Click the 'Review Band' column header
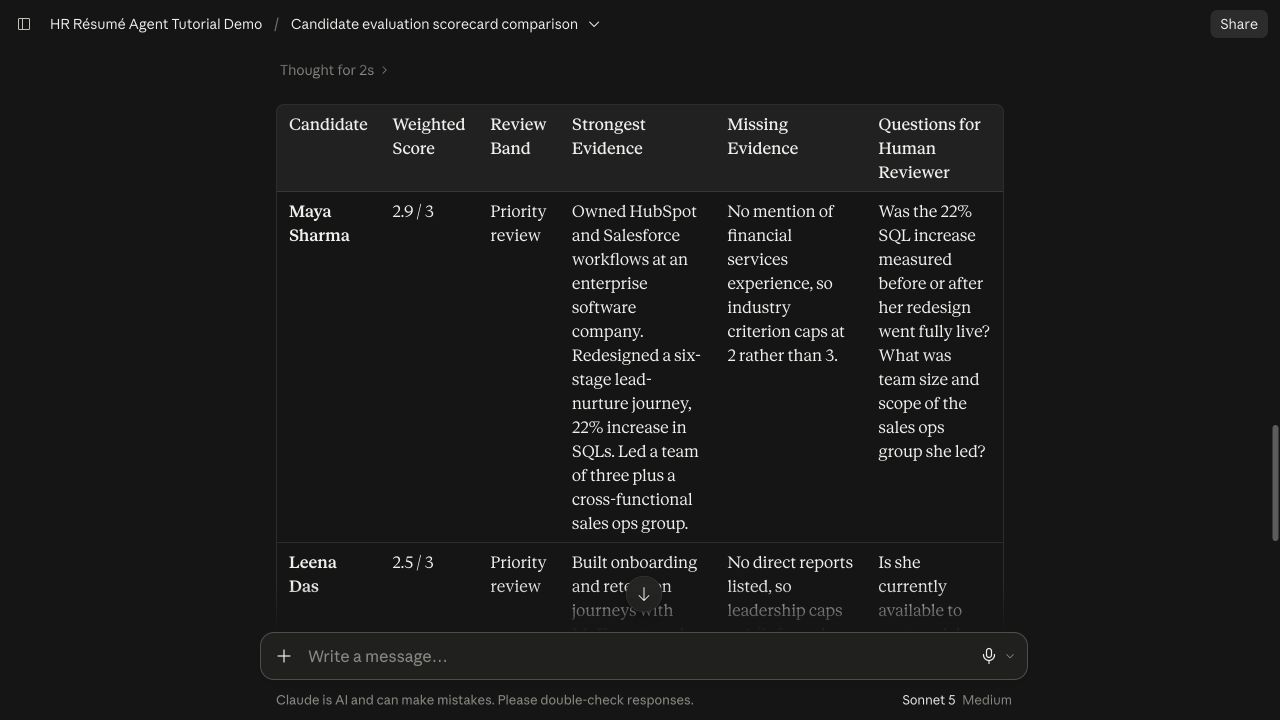Image resolution: width=1280 pixels, height=720 pixels. 518,136
